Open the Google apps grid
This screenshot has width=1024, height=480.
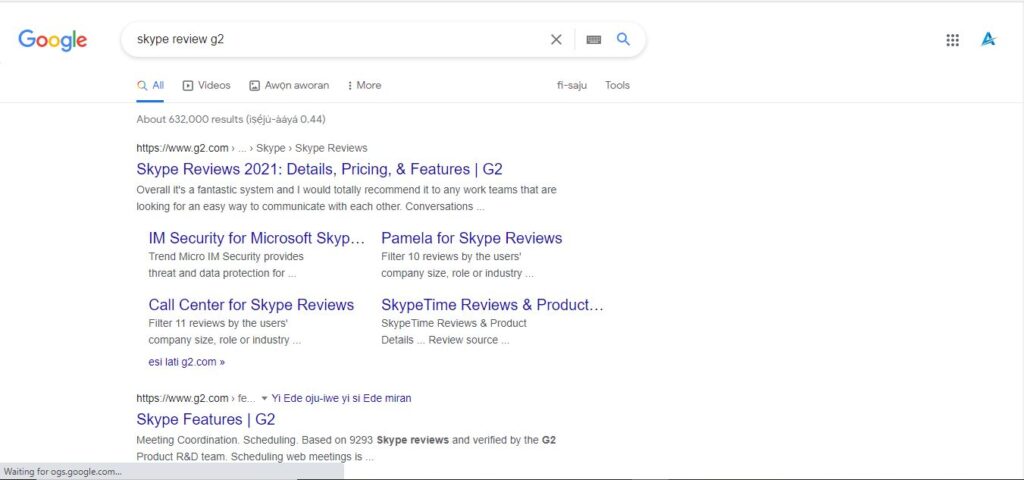[952, 40]
